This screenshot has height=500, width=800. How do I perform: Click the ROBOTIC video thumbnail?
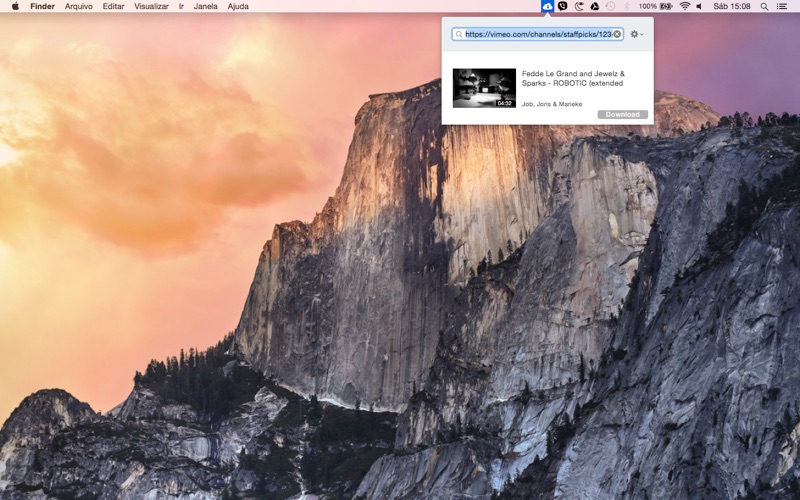484,88
